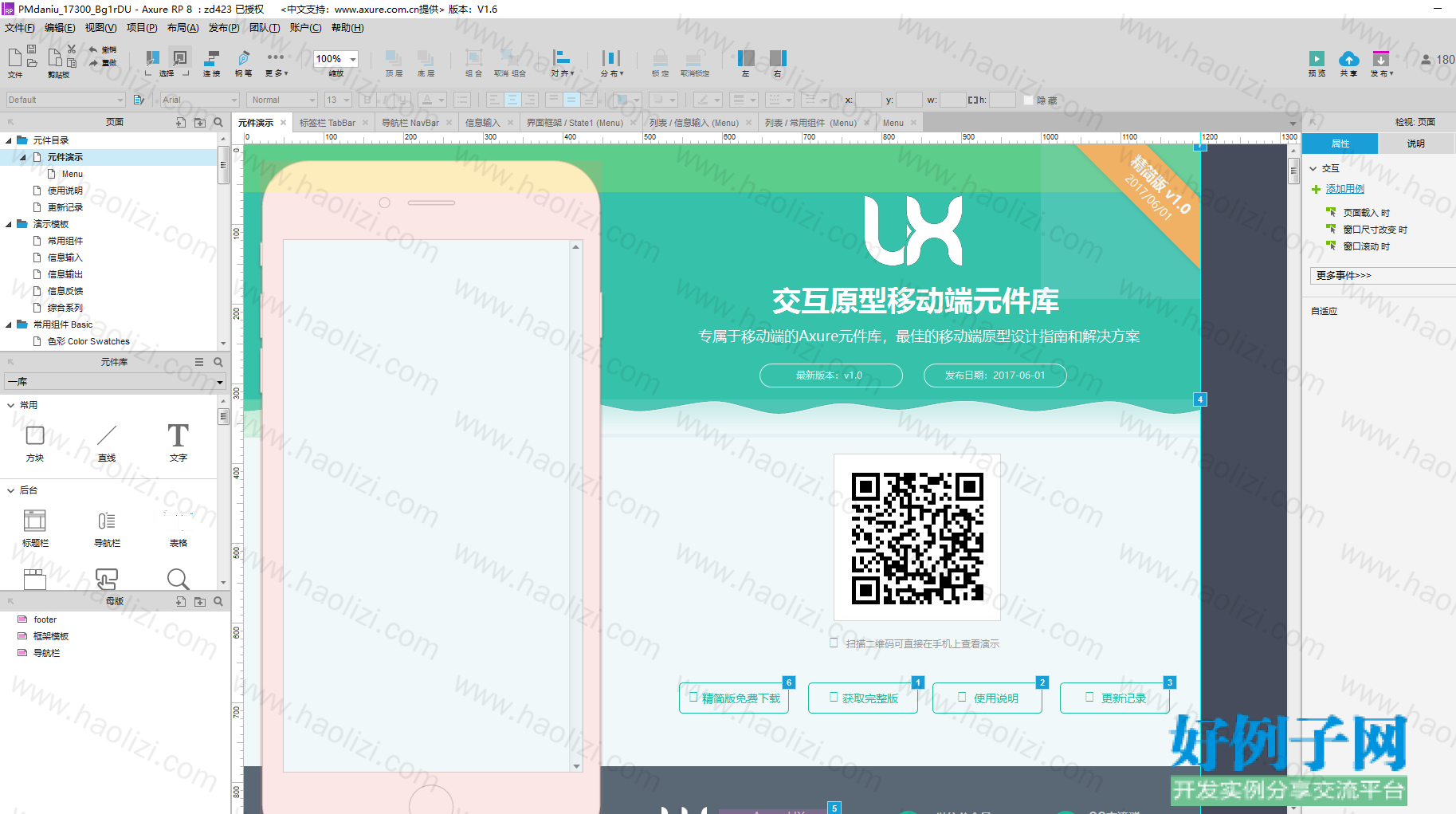Click the 精简版免费下载 button on canvas
Screen dimensions: 1456x814
coord(734,698)
